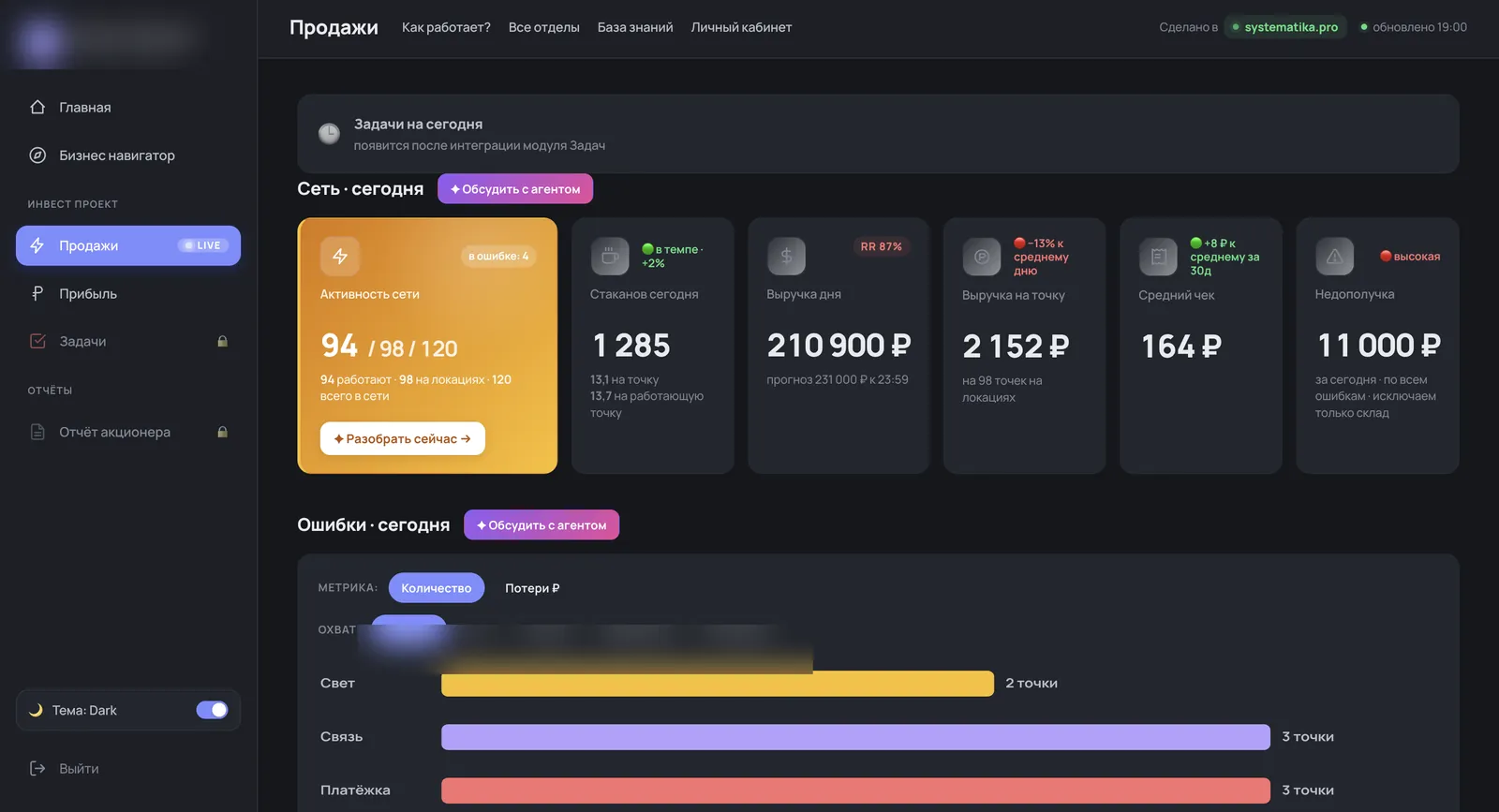Click the clock icon in Задачи на сегодня
1499x812 pixels.
329,134
